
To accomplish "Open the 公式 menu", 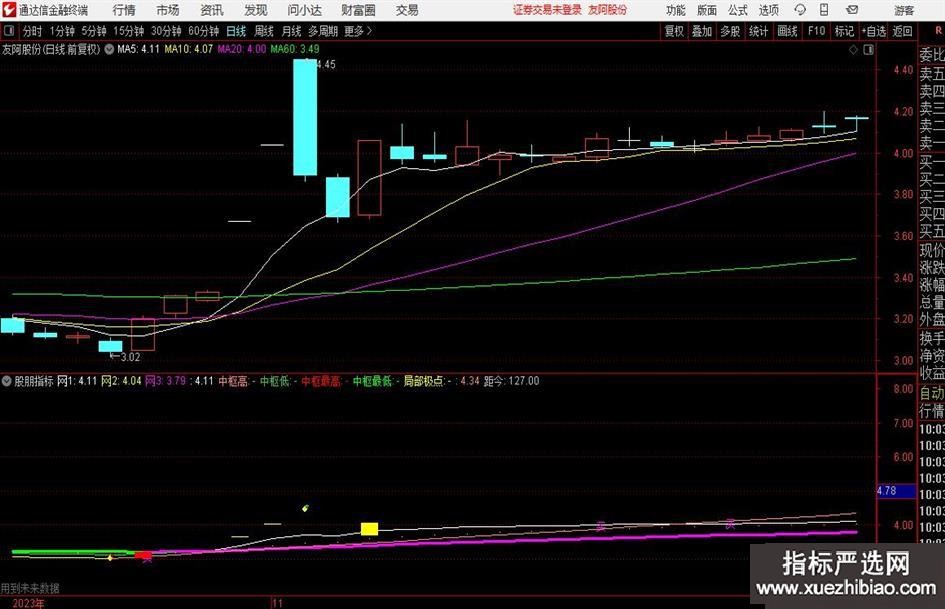I will tap(738, 10).
